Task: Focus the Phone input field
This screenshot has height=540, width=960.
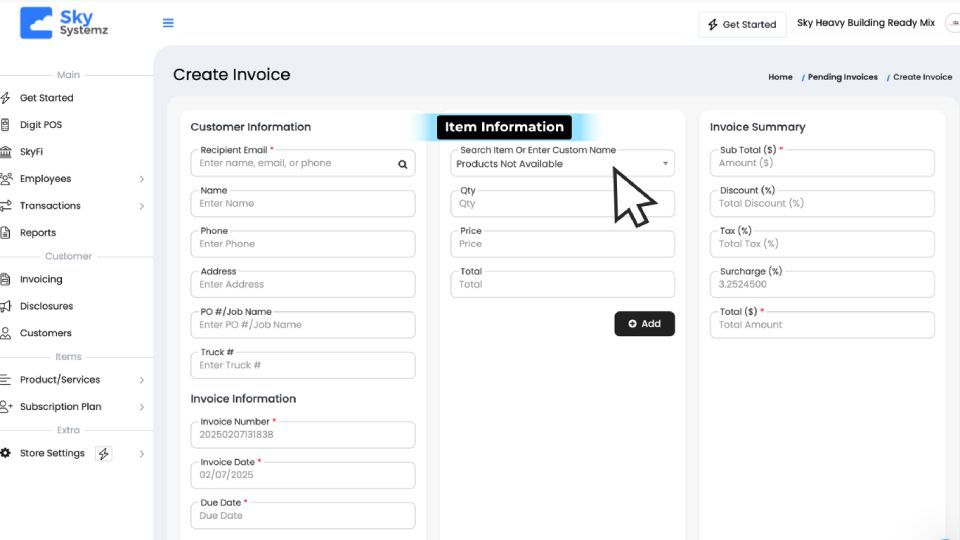Action: pyautogui.click(x=302, y=244)
